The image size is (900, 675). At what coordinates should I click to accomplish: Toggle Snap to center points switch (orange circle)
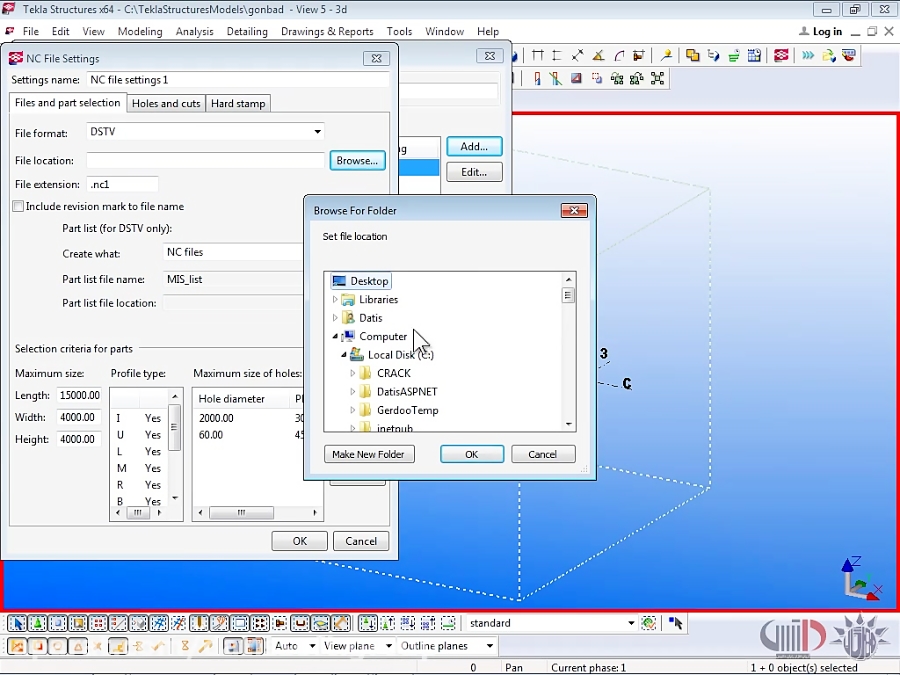point(57,646)
